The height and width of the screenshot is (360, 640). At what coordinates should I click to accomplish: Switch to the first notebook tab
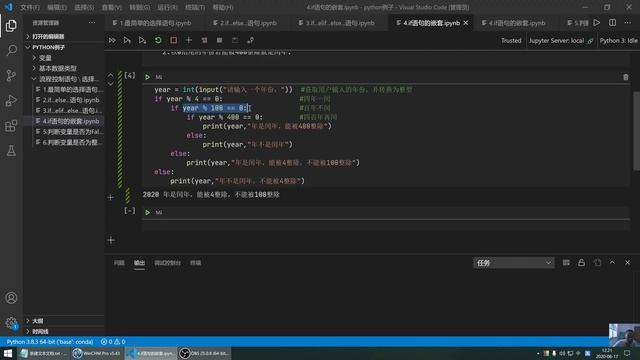pos(155,23)
